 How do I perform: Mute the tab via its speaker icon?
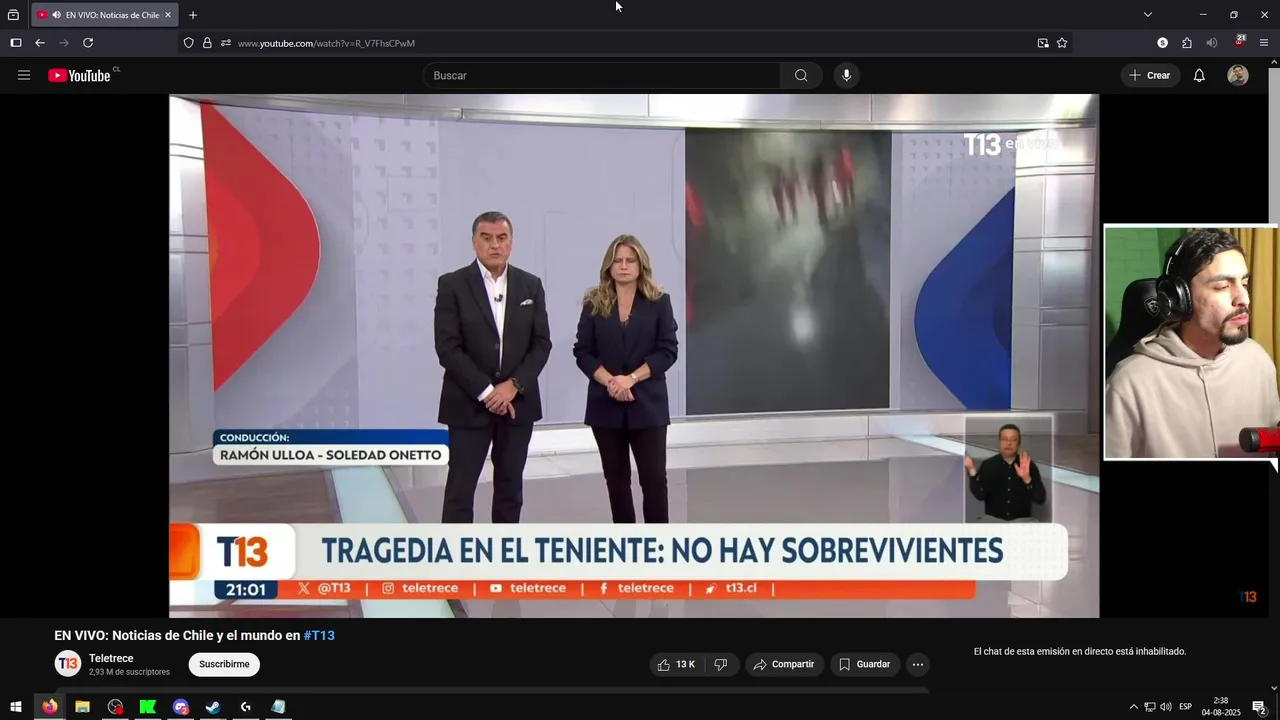tap(56, 15)
